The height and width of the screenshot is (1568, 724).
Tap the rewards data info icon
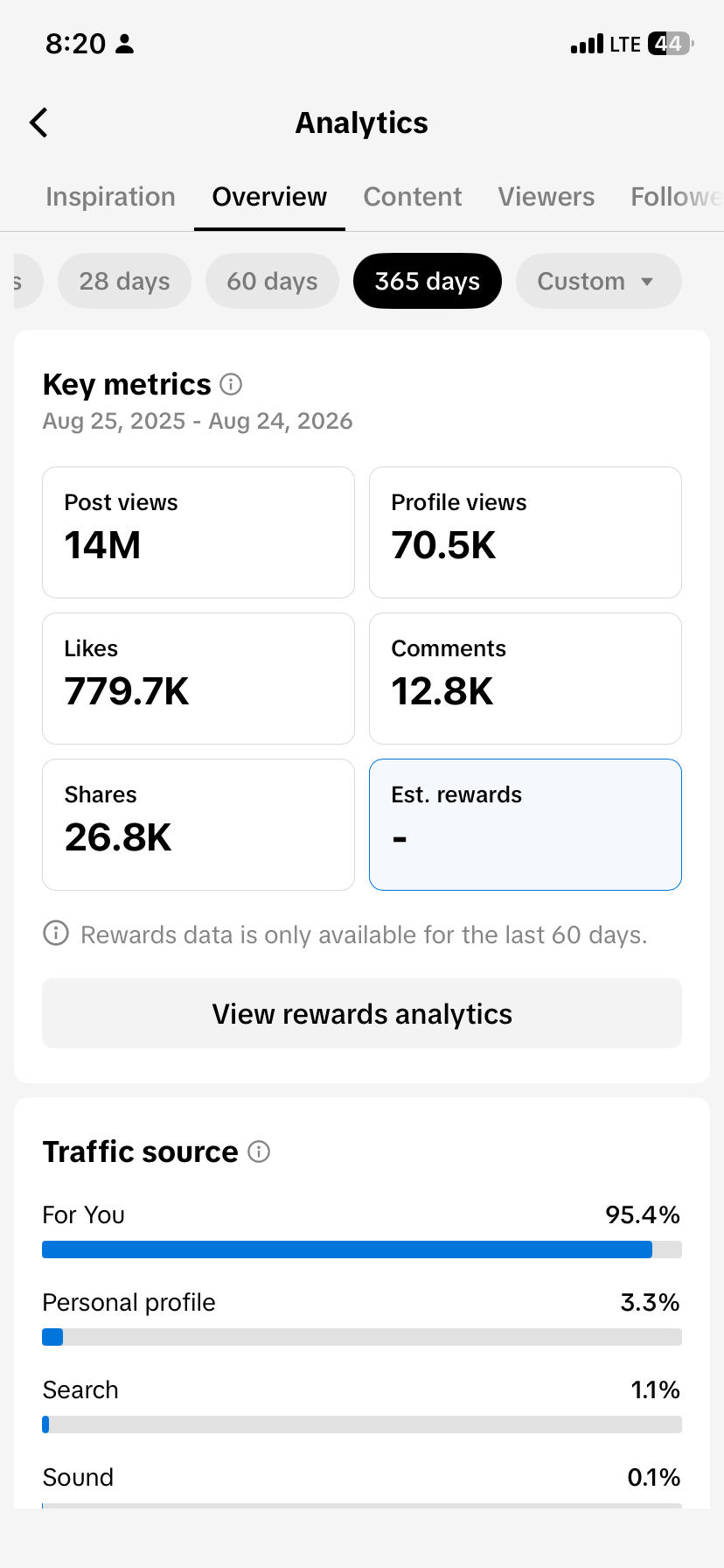pyautogui.click(x=56, y=934)
